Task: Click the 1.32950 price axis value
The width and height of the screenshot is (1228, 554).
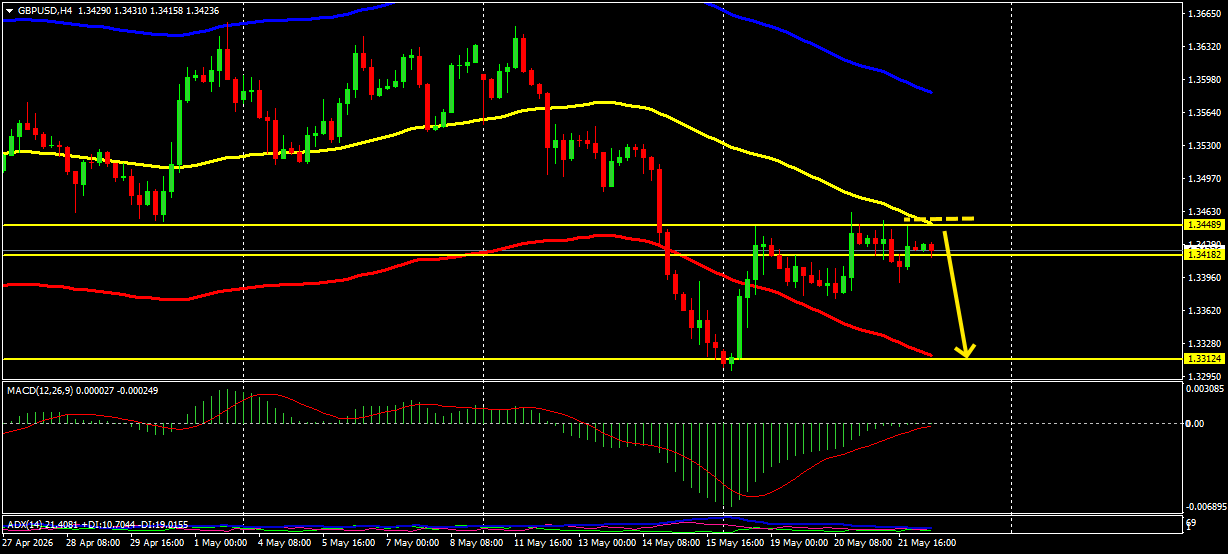Action: [1202, 376]
